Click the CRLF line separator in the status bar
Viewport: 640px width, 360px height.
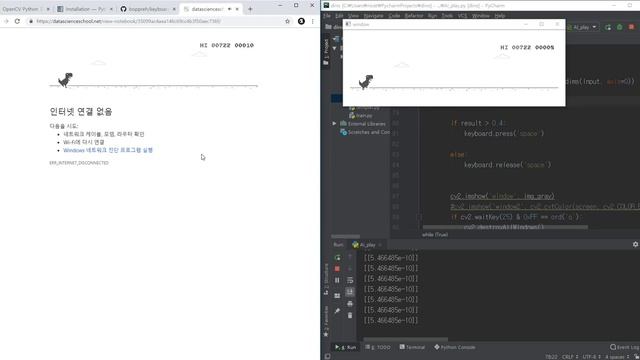tap(570, 357)
